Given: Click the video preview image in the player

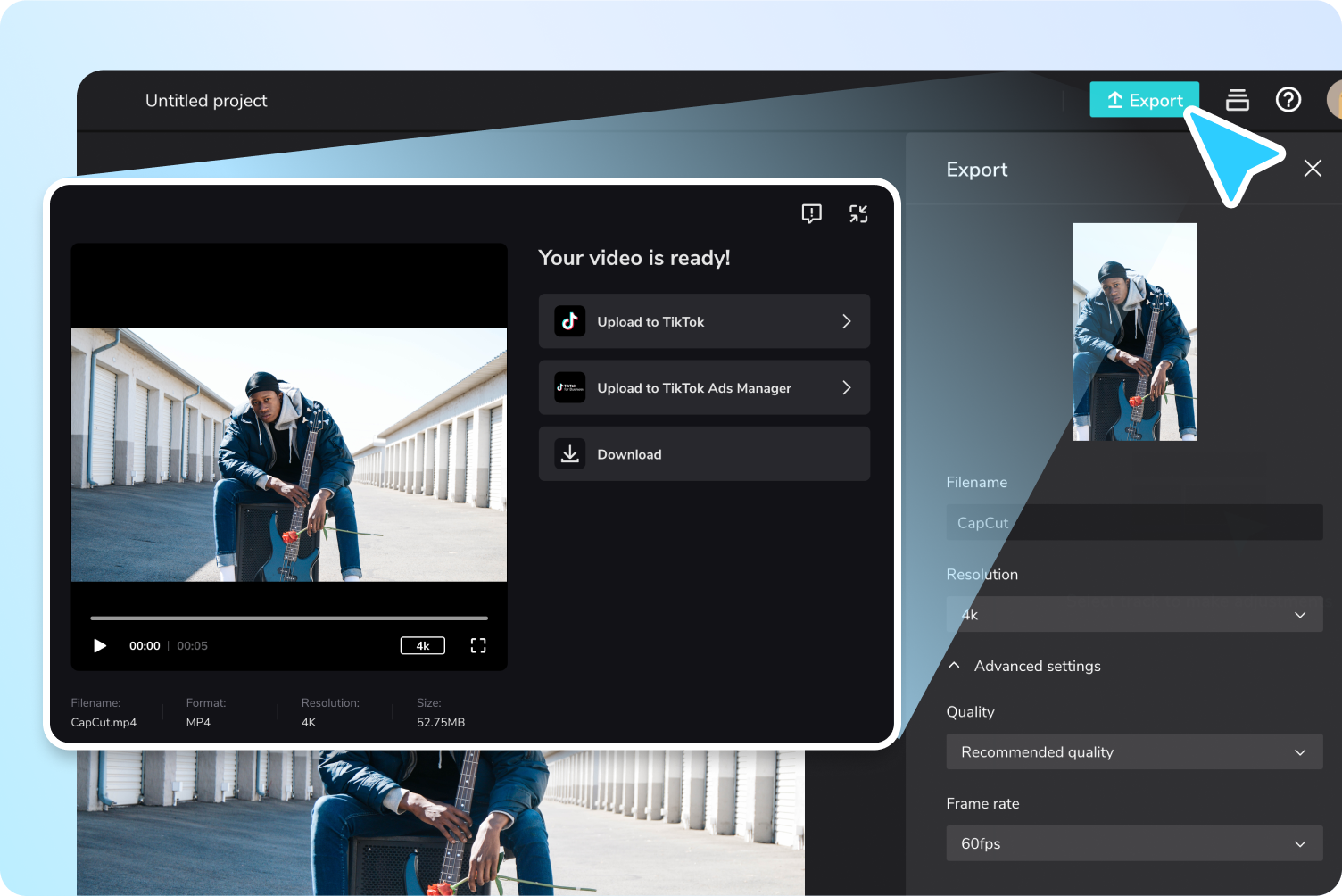Looking at the screenshot, I should point(289,455).
